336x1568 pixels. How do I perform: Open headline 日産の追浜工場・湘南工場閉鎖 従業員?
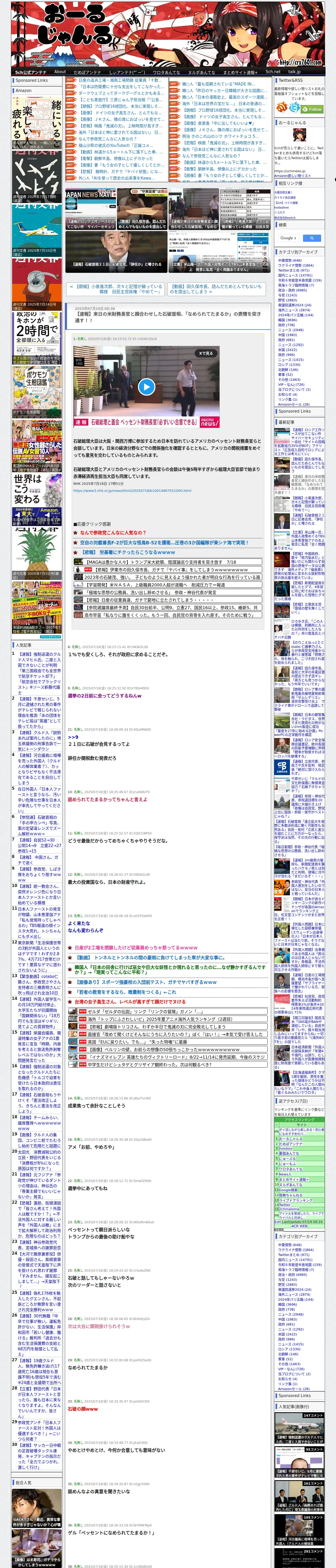pos(121,80)
